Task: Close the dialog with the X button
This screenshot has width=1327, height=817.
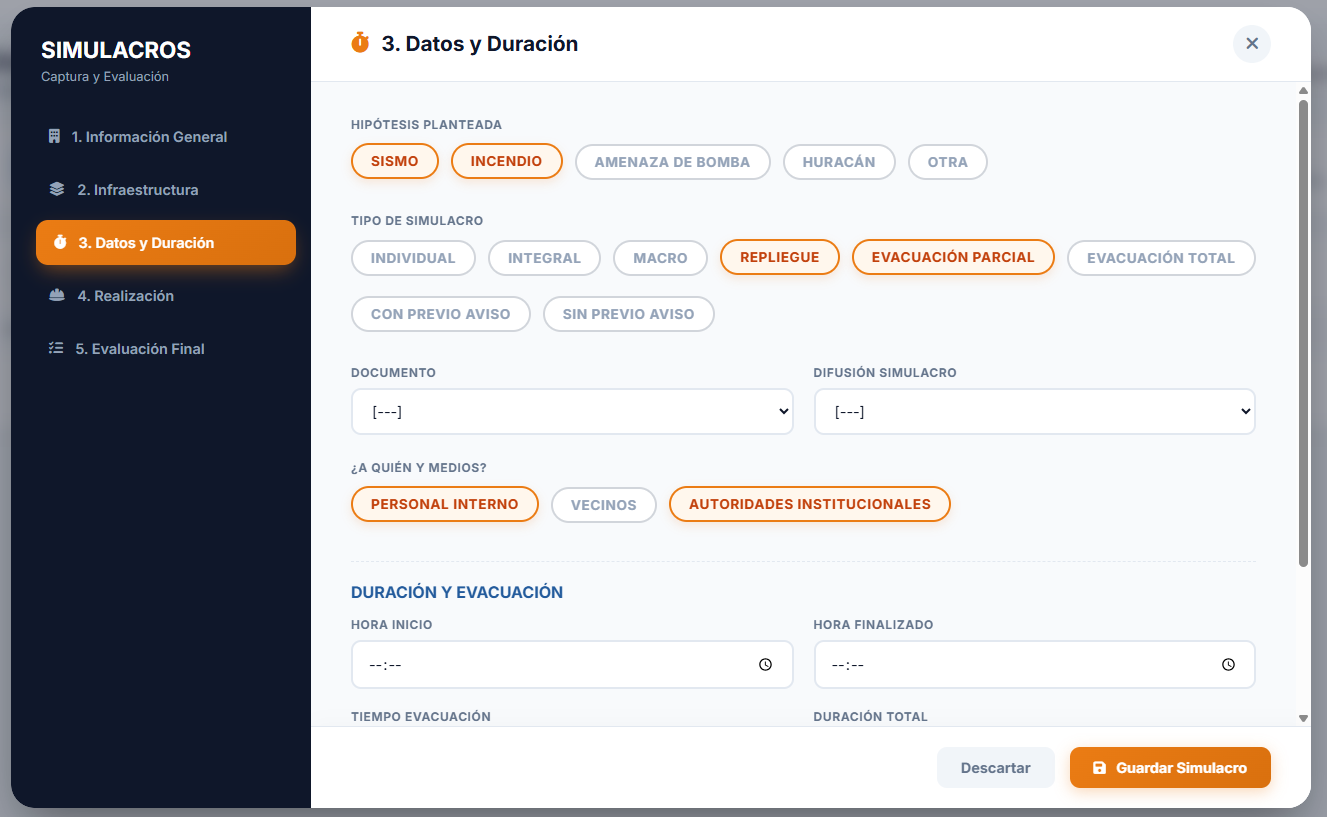Action: [1252, 44]
